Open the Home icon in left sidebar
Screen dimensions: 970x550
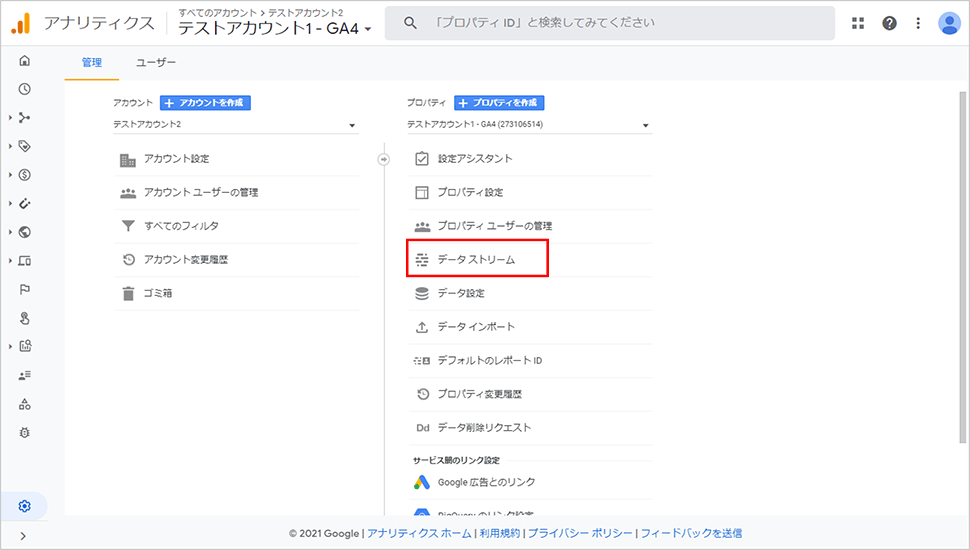click(x=25, y=61)
